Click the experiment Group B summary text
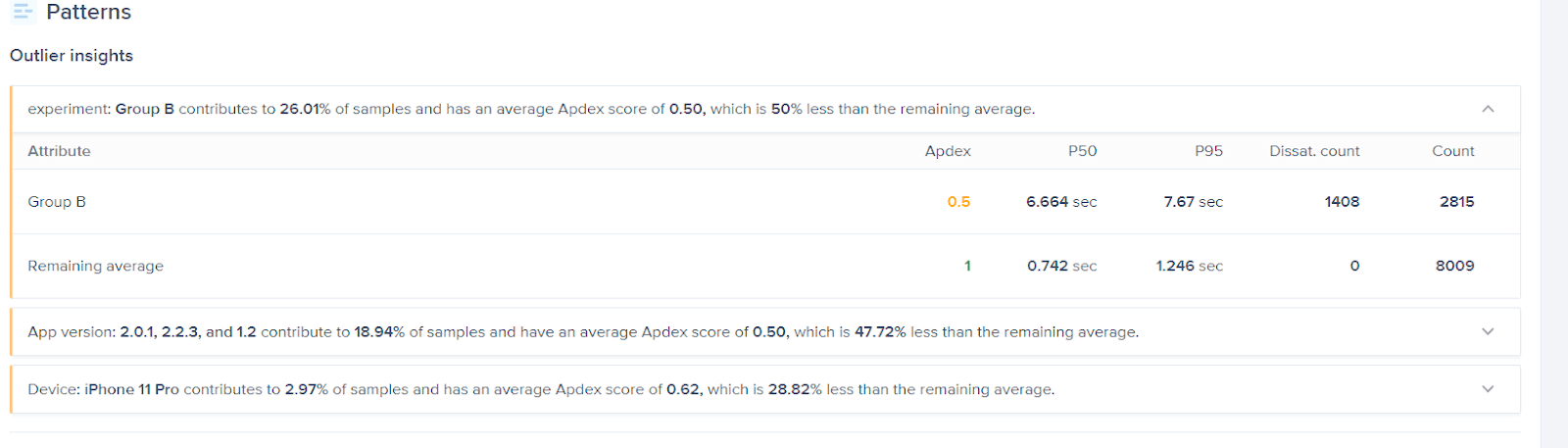 point(530,109)
